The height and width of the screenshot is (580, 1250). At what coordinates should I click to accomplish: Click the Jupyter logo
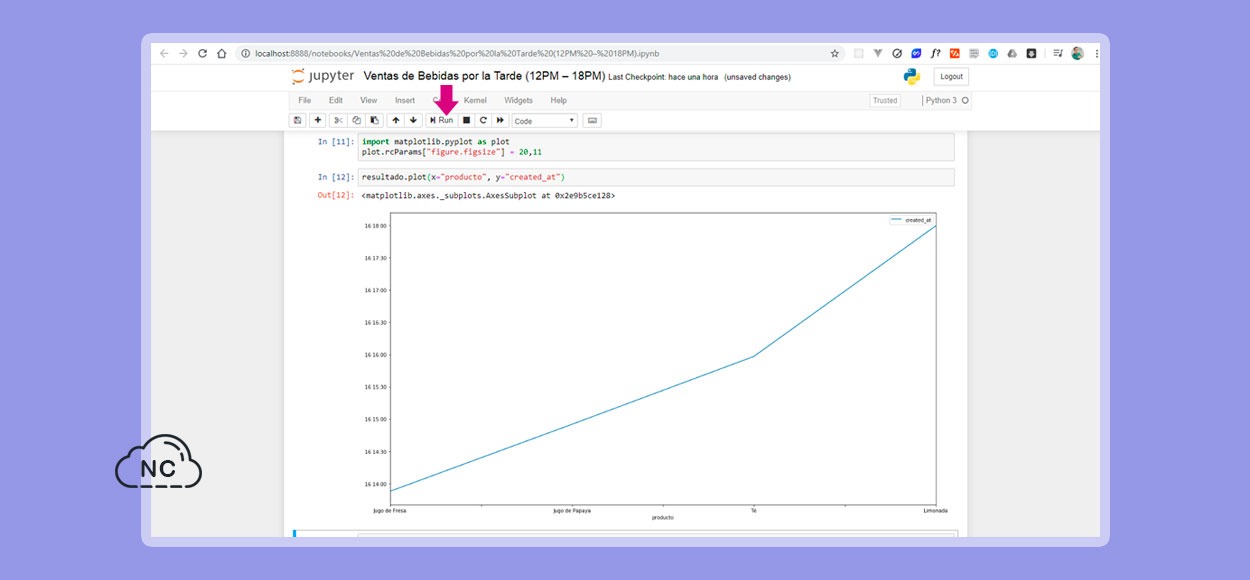[322, 76]
